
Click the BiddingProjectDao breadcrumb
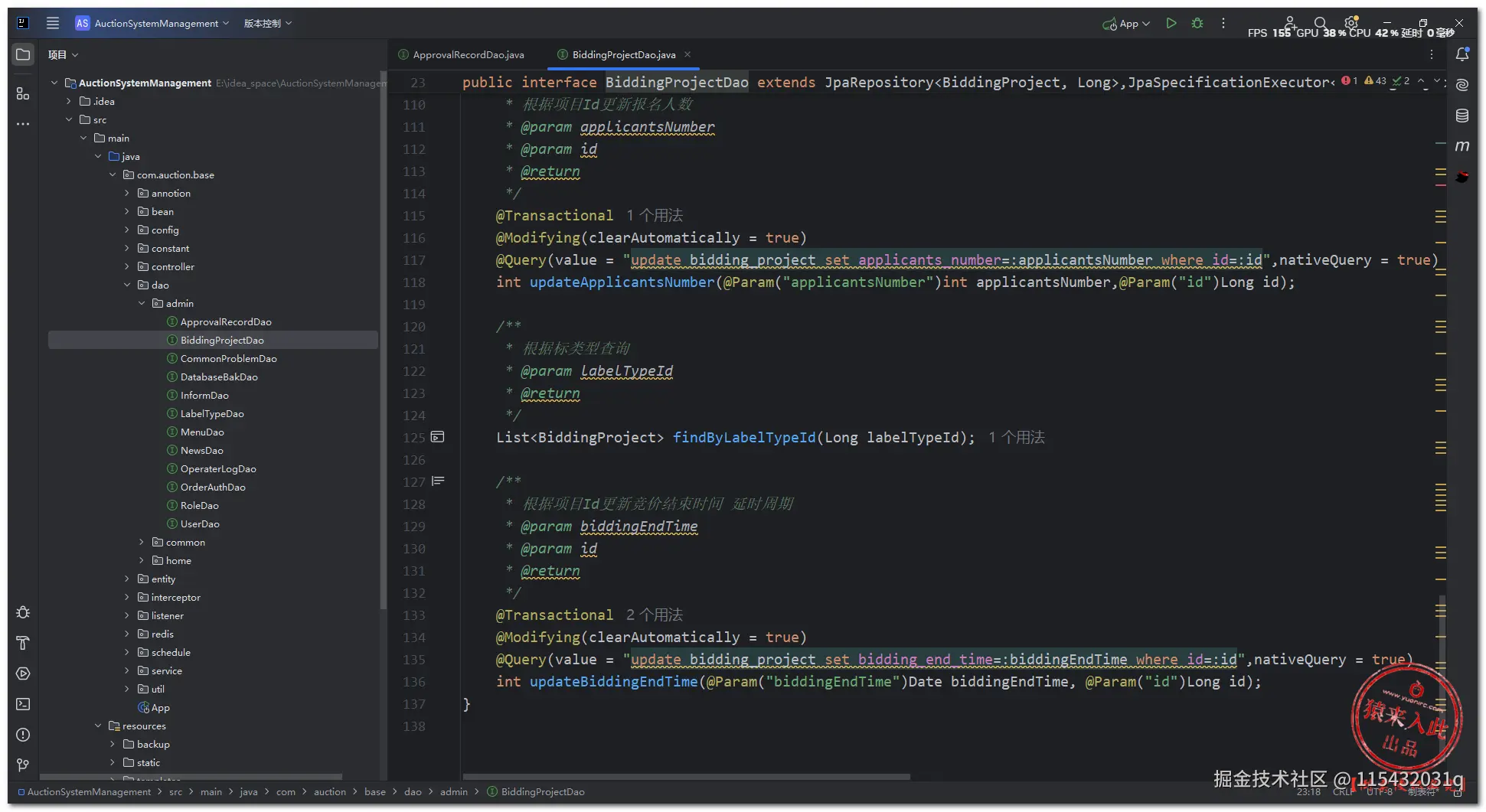[x=536, y=792]
